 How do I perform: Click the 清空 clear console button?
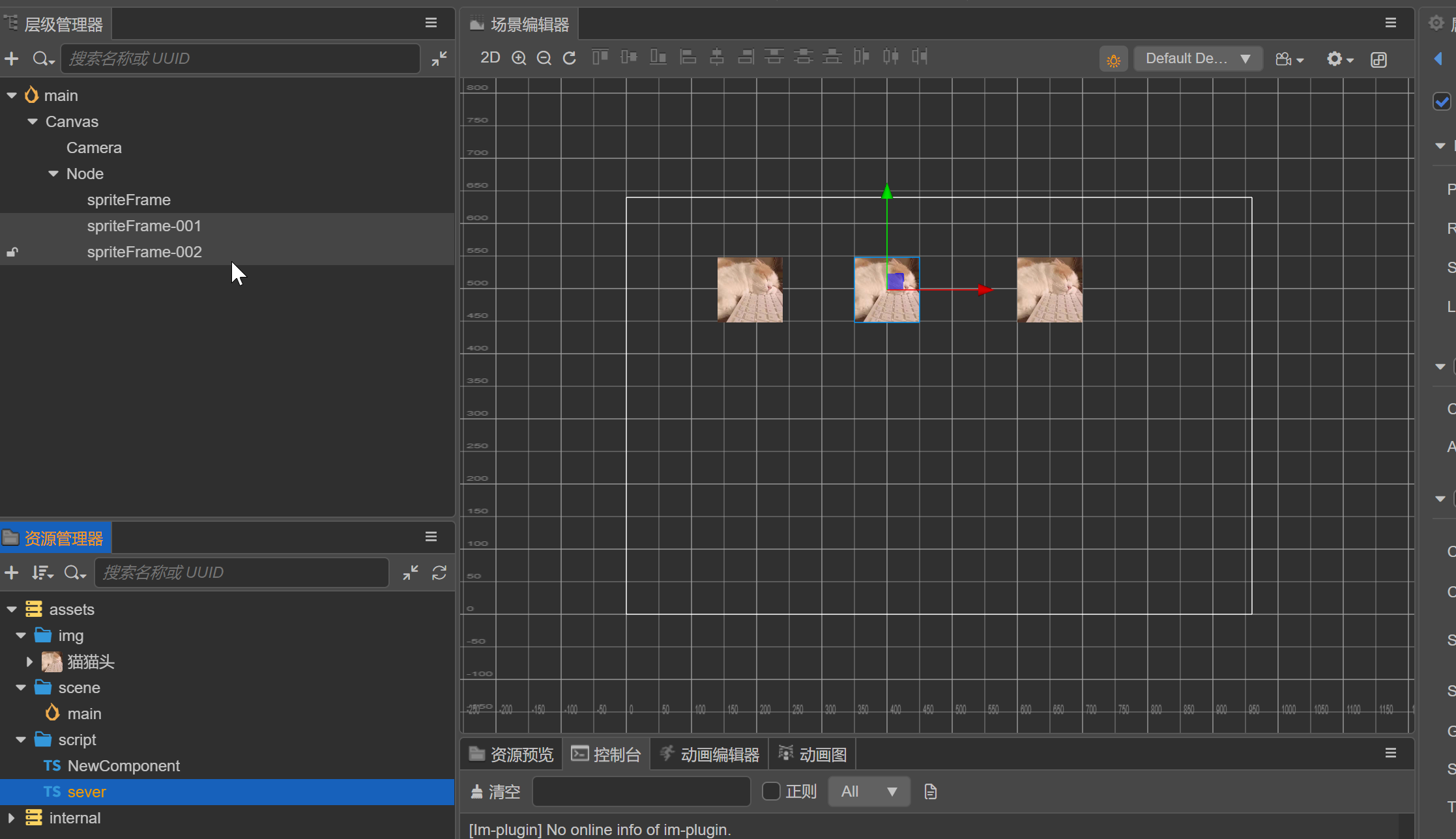(x=496, y=791)
